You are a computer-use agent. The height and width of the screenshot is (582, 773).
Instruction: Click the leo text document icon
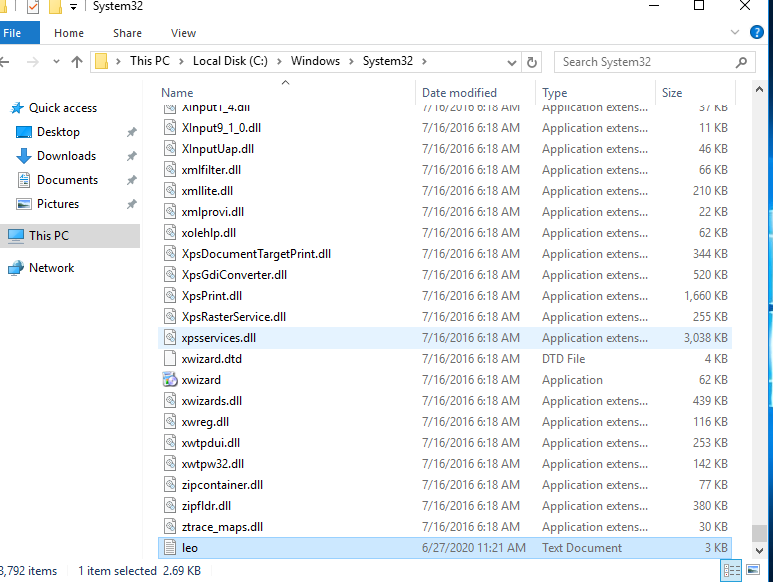(x=170, y=548)
